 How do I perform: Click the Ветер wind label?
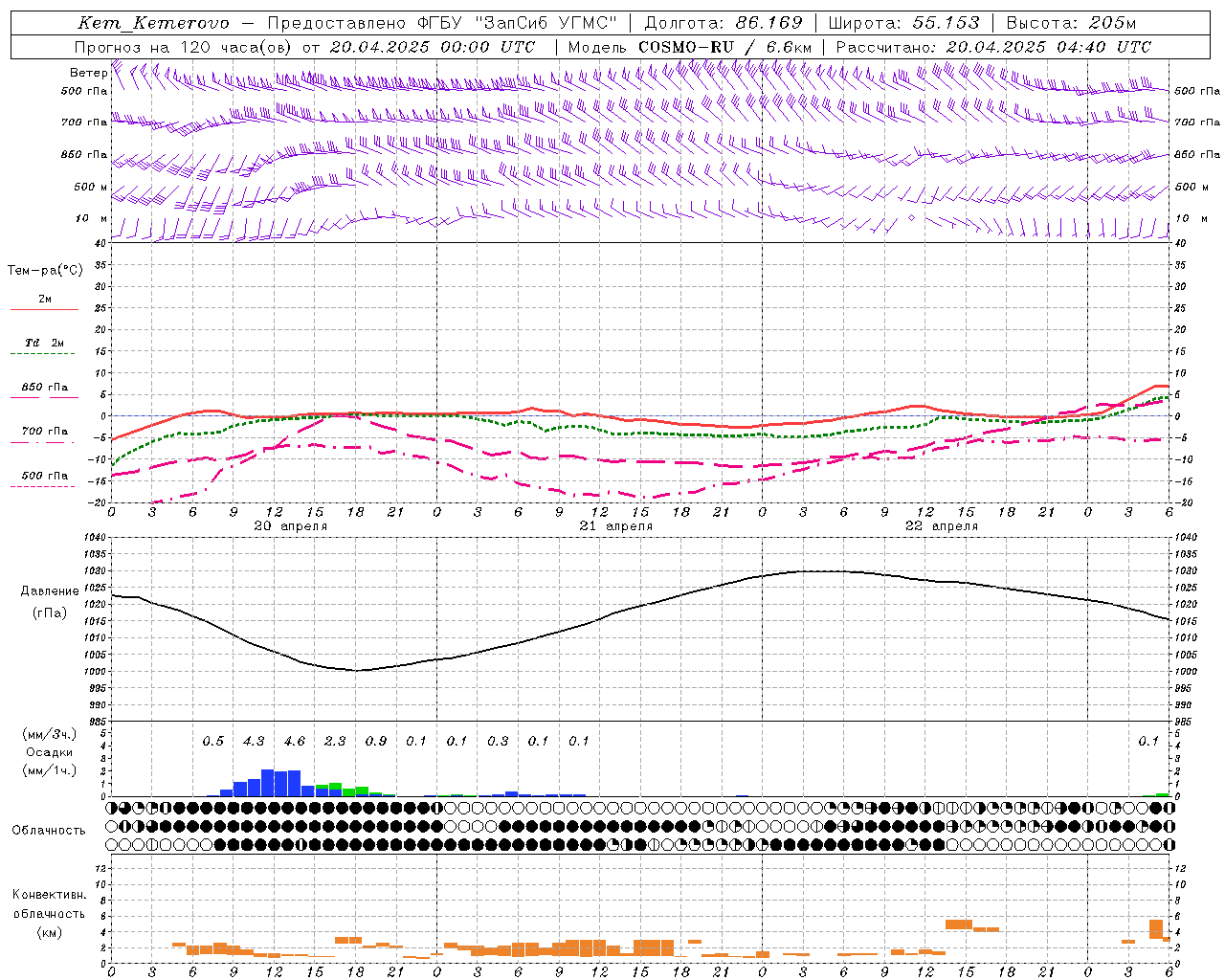pos(89,73)
